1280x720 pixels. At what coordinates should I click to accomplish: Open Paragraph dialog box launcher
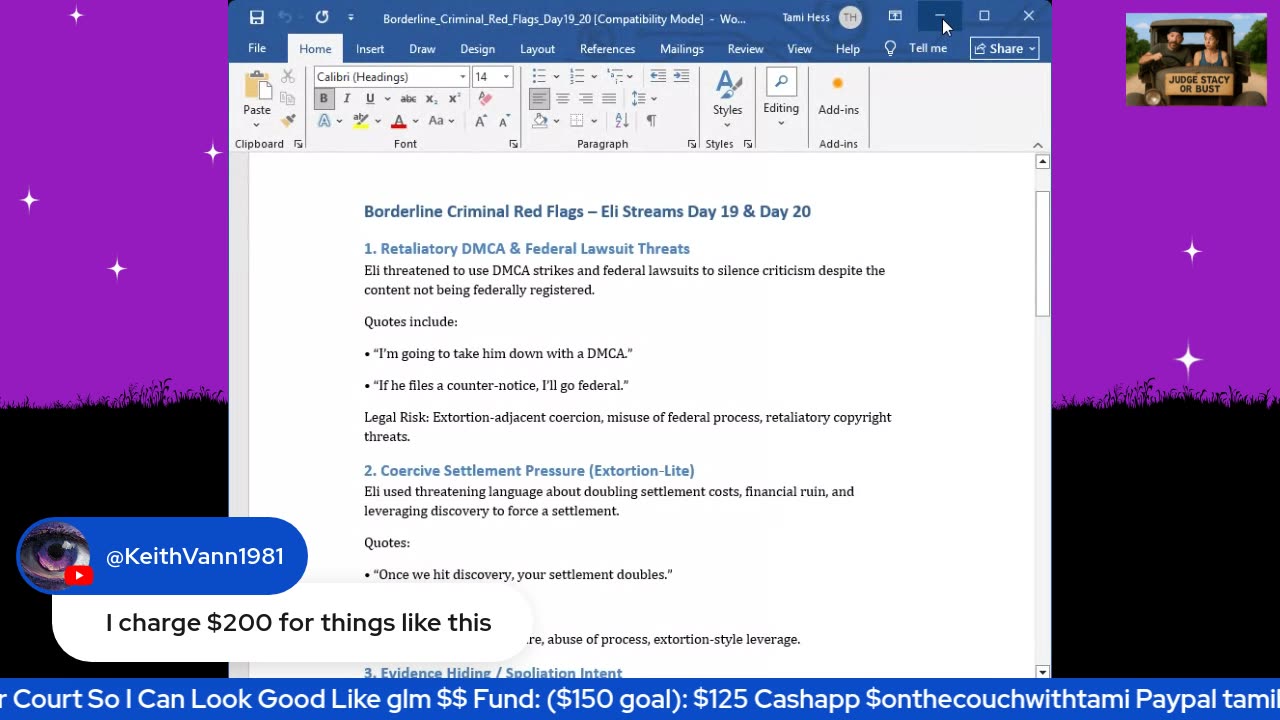tap(692, 144)
